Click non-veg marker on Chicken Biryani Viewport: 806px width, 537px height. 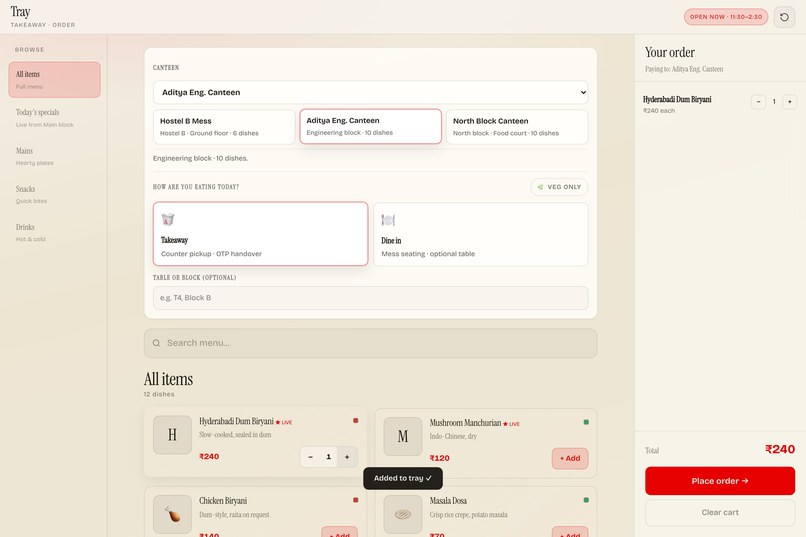(355, 499)
